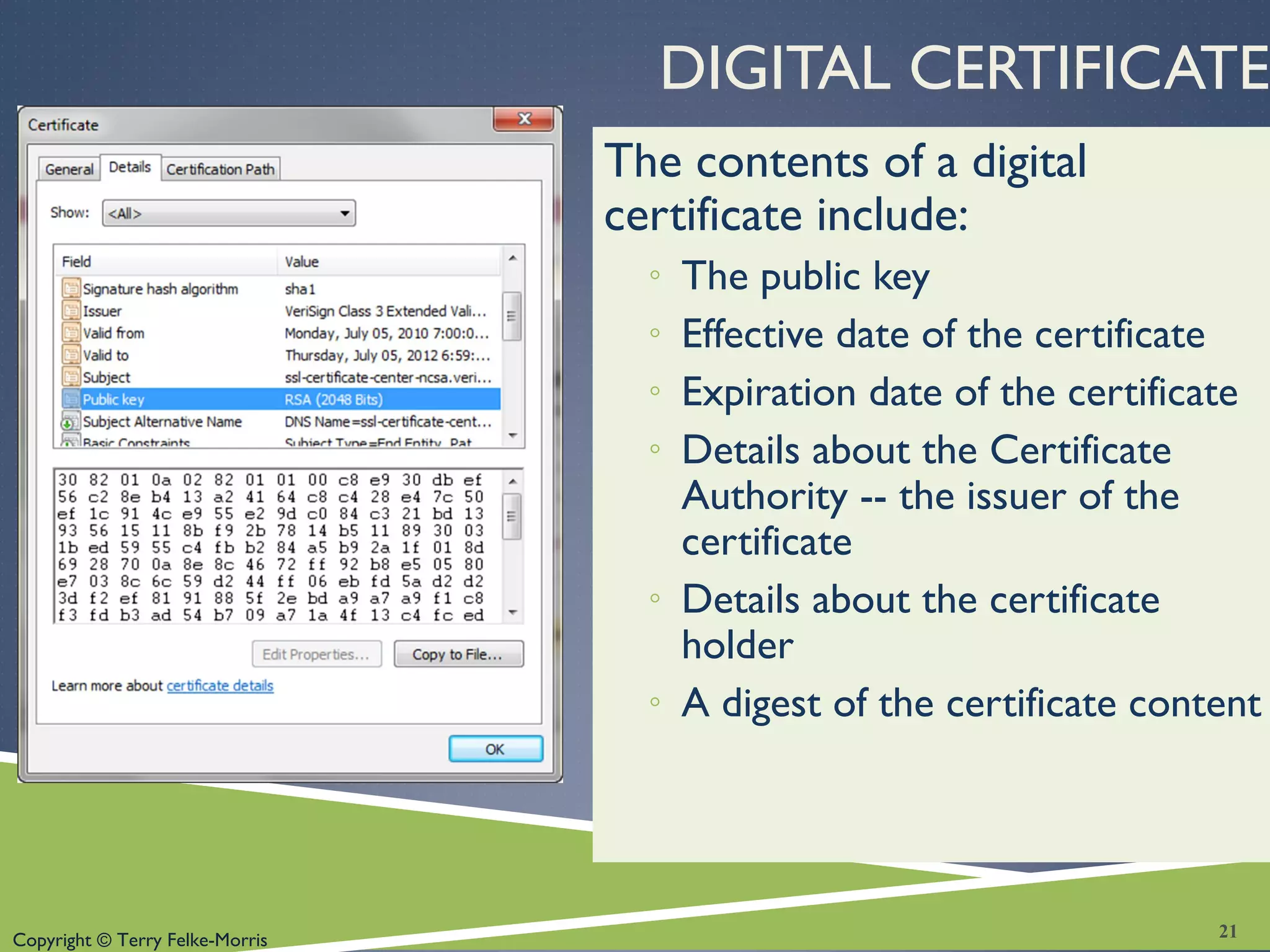
Task: Select the Signature hash algorithm row
Action: [x=281, y=289]
